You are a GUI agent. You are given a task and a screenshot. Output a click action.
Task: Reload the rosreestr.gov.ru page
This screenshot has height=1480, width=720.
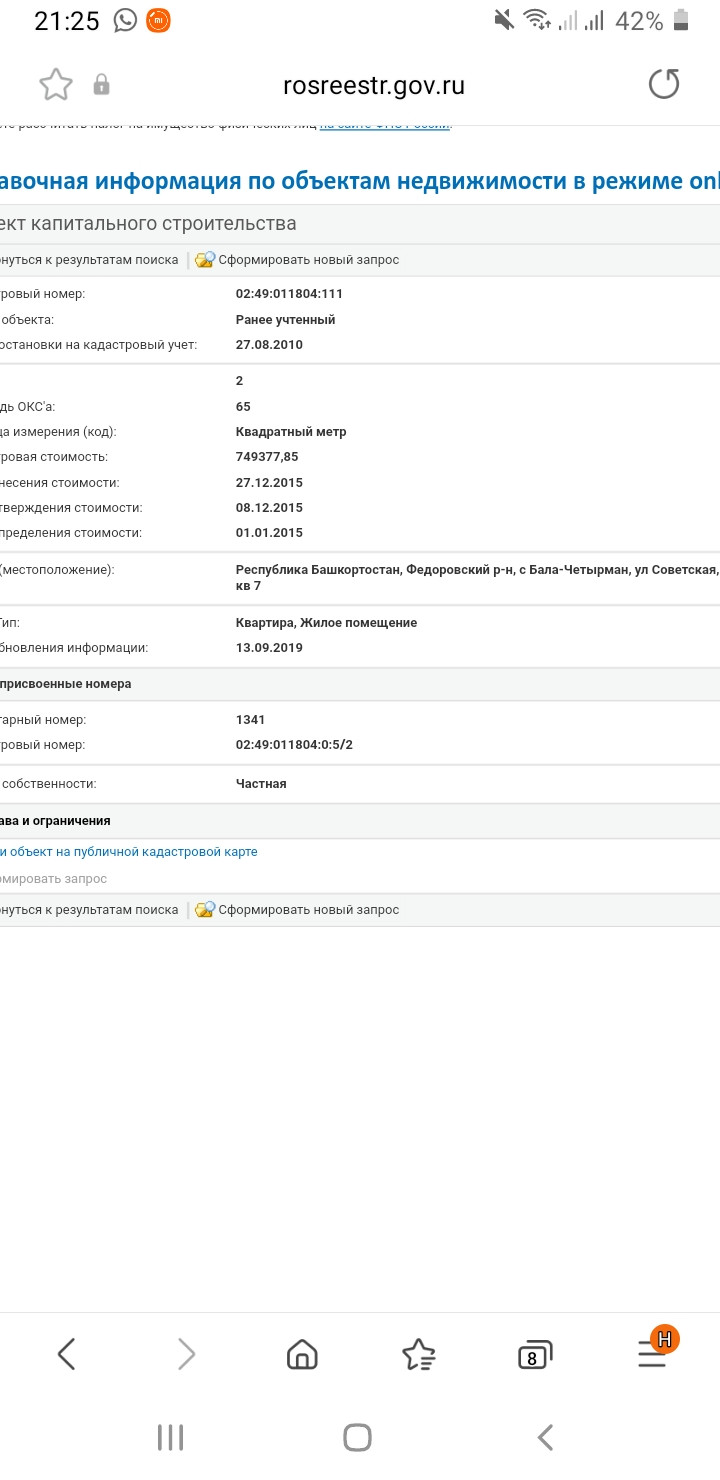pos(664,85)
